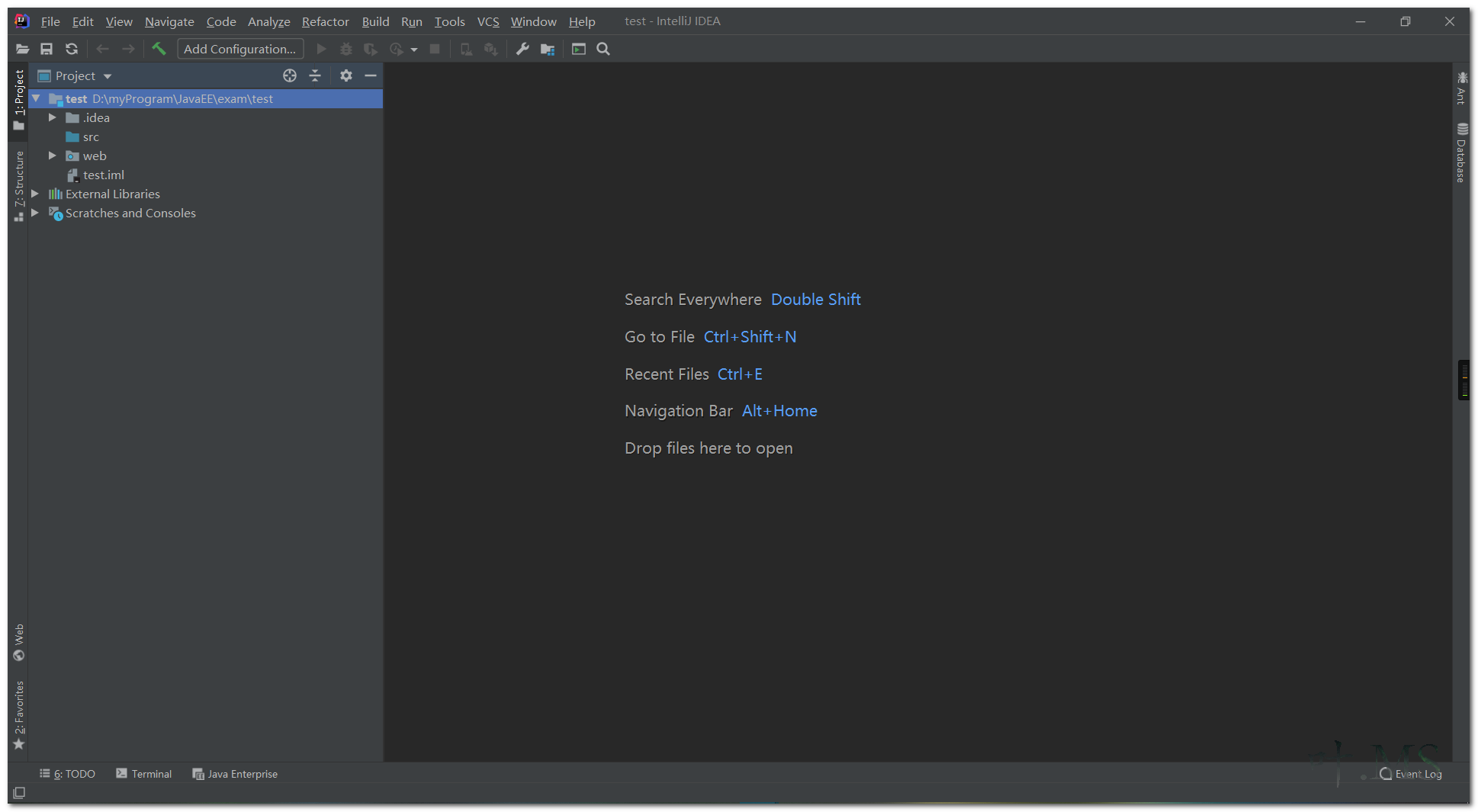The height and width of the screenshot is (812, 1478).
Task: Click the Forward navigation arrow
Action: 128,49
